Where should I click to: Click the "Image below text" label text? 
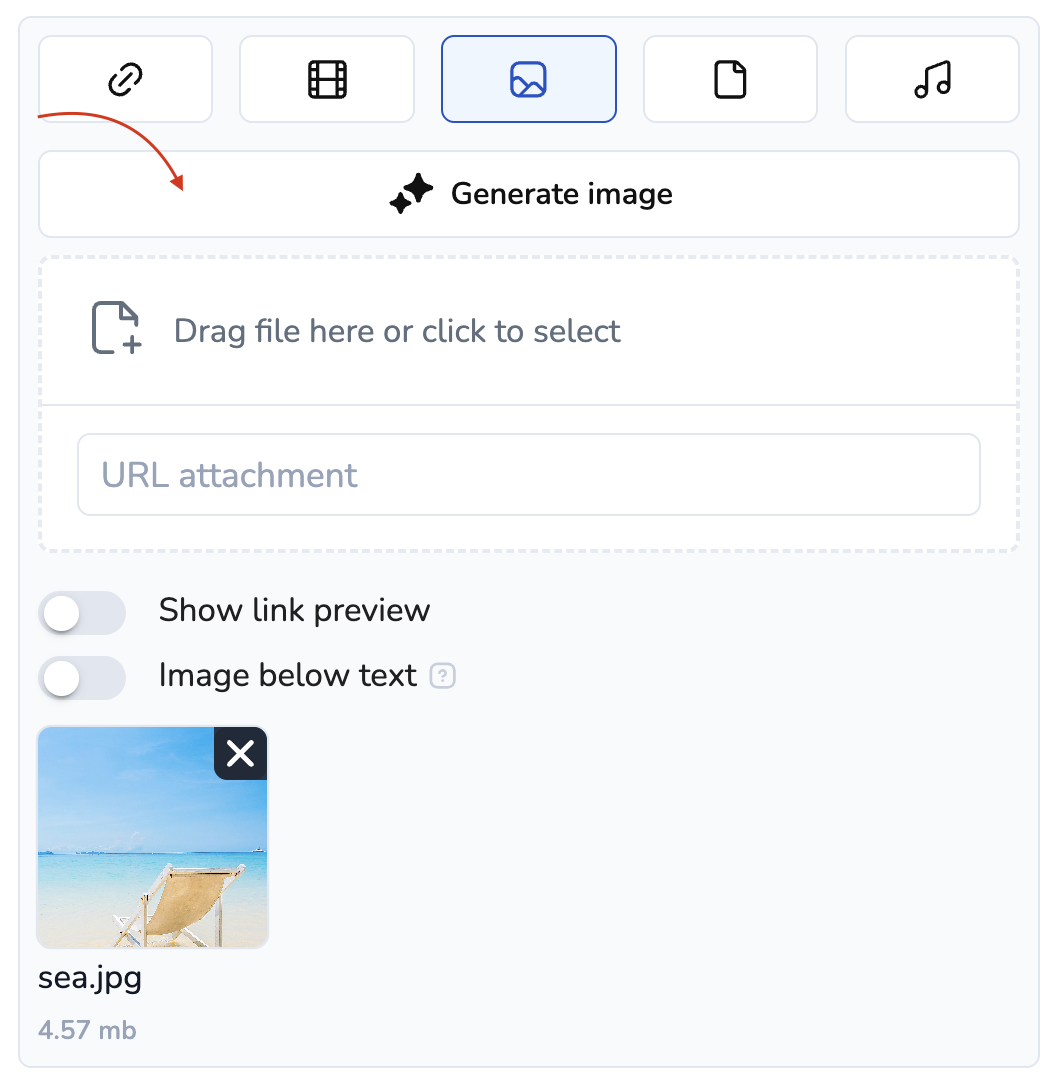[287, 676]
